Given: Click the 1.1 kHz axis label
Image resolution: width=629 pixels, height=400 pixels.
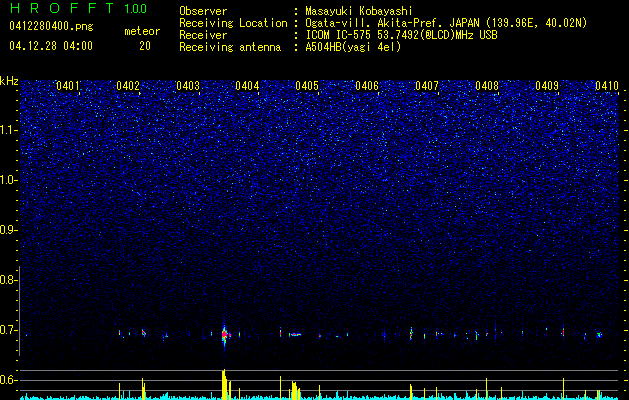Looking at the screenshot, I should [x=8, y=130].
